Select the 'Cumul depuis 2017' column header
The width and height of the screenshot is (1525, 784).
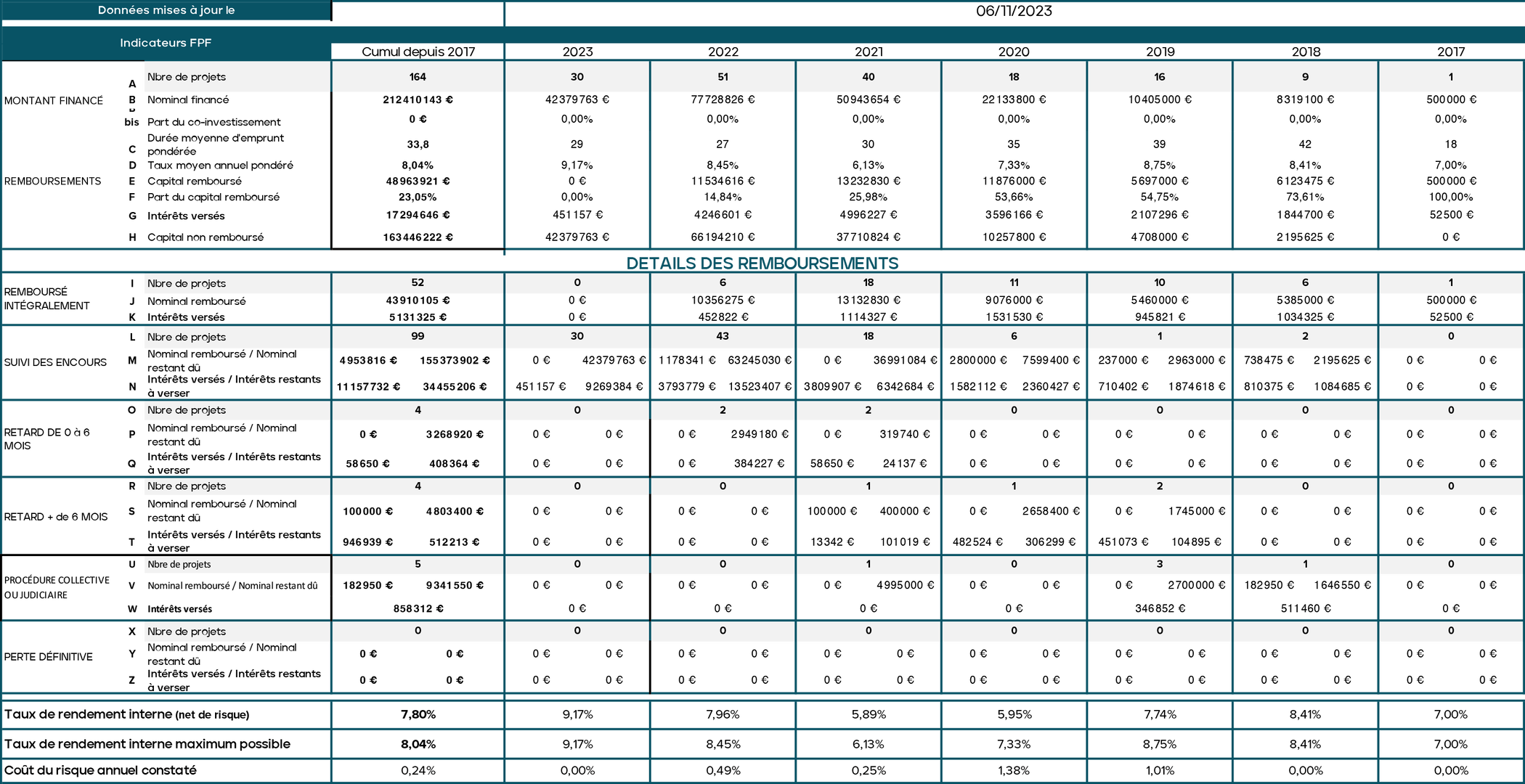(x=418, y=52)
